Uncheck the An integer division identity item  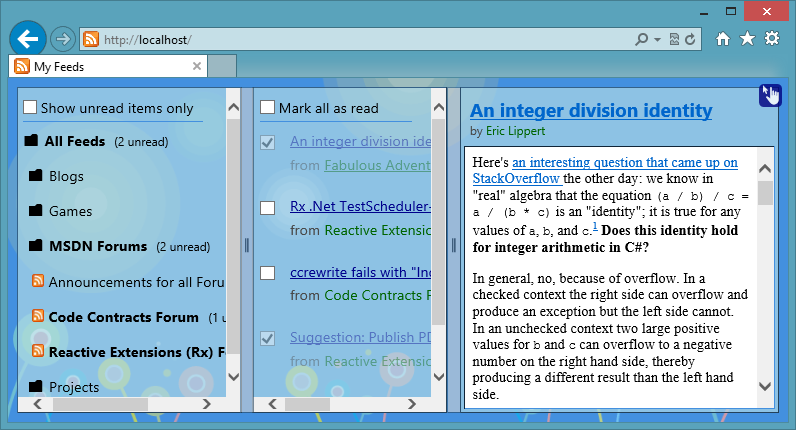[268, 143]
